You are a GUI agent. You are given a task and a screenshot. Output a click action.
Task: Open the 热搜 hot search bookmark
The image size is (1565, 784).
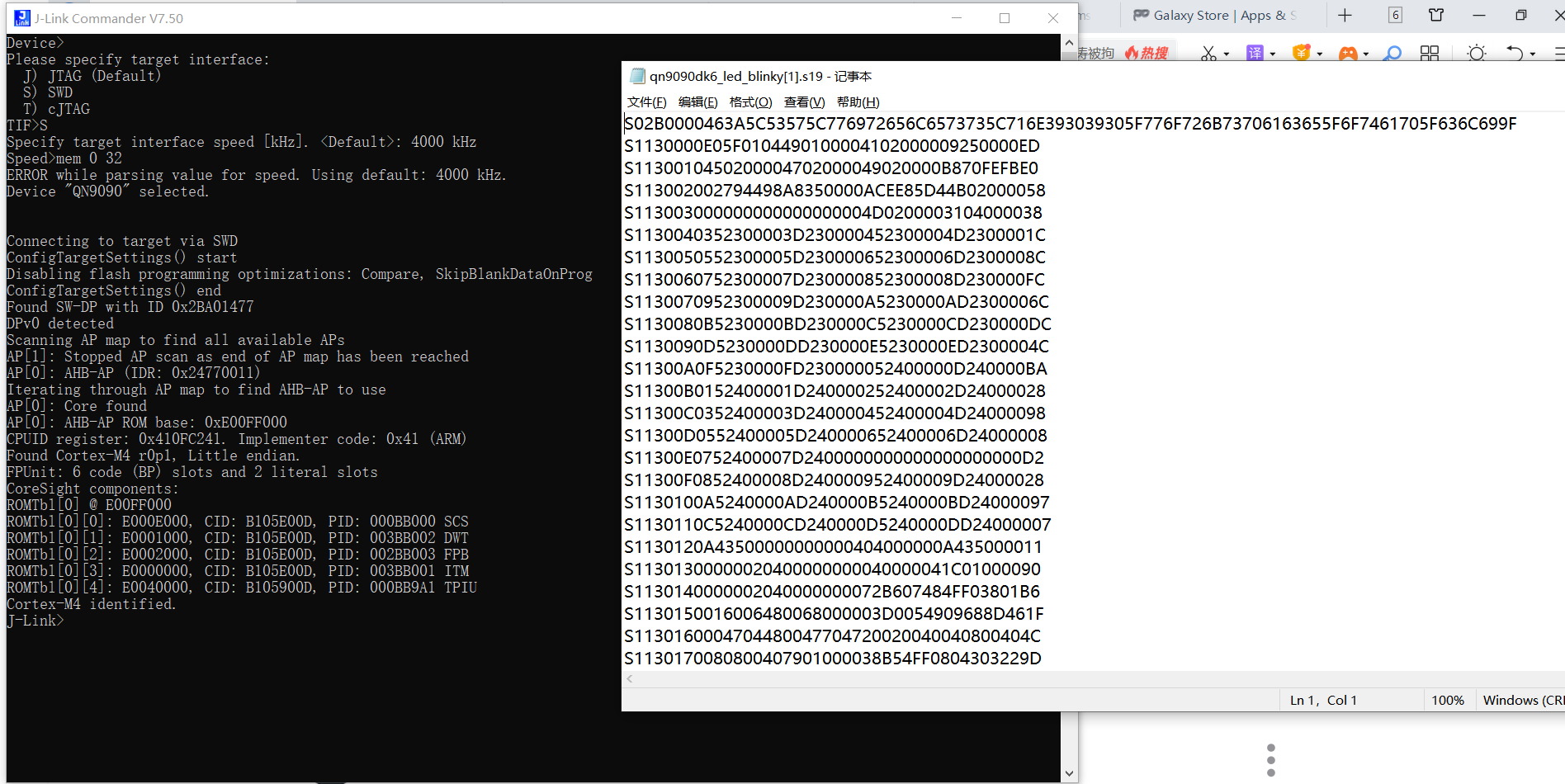[x=1147, y=52]
